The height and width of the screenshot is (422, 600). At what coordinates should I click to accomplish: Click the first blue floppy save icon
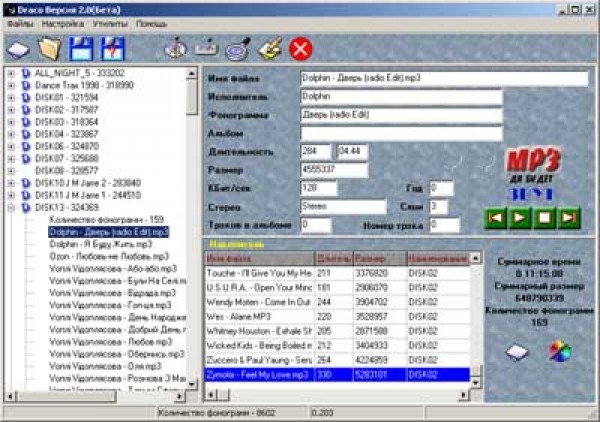coord(81,47)
